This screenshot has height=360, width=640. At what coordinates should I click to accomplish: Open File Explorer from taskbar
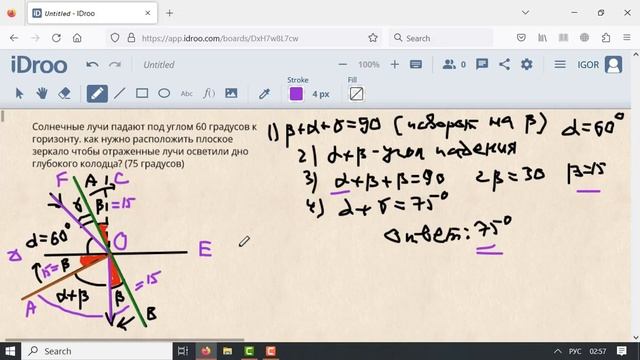coord(227,351)
